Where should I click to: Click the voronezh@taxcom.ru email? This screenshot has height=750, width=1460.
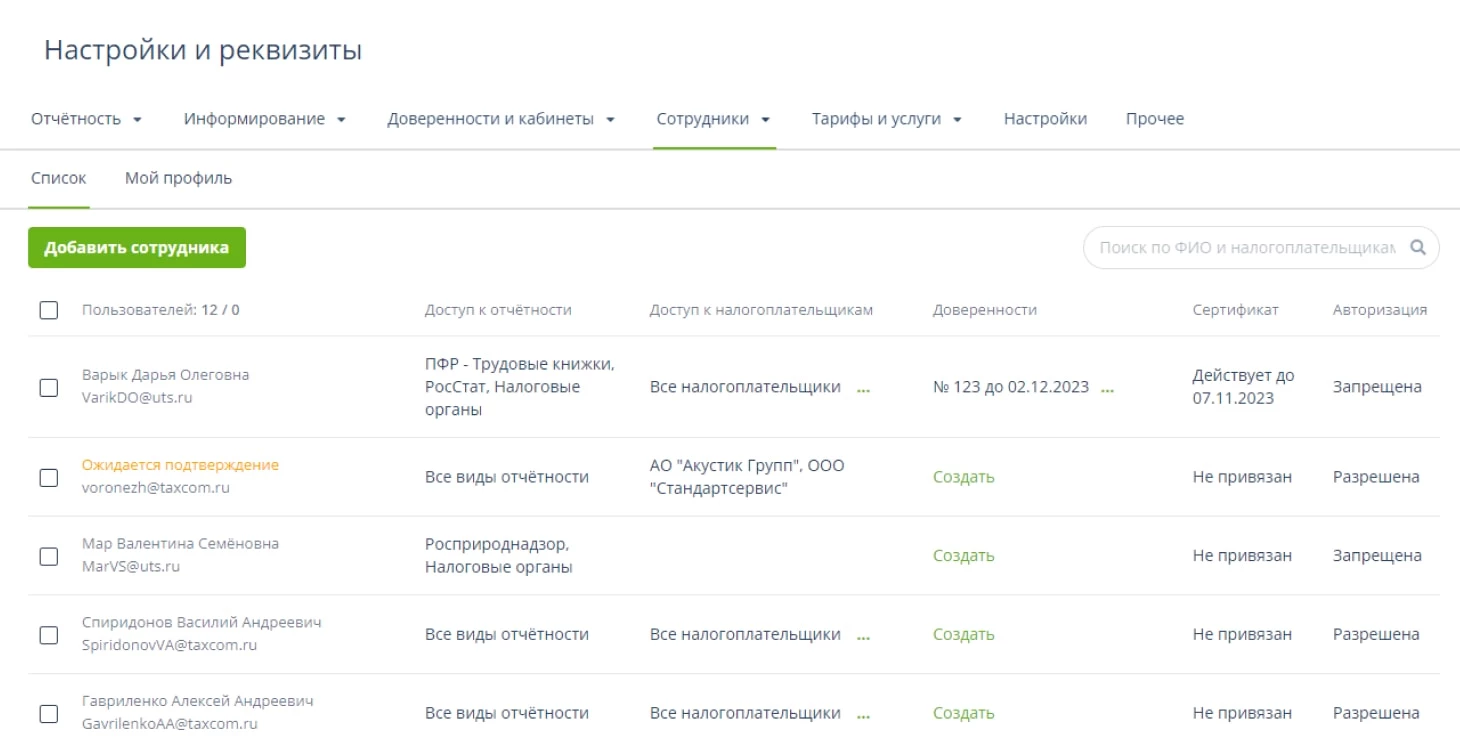tap(155, 488)
